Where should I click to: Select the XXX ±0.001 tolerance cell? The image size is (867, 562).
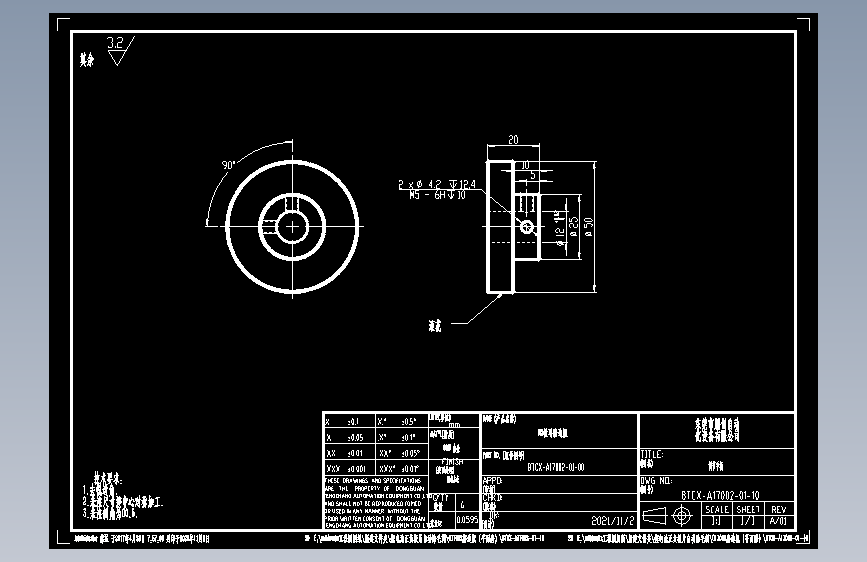(349, 469)
